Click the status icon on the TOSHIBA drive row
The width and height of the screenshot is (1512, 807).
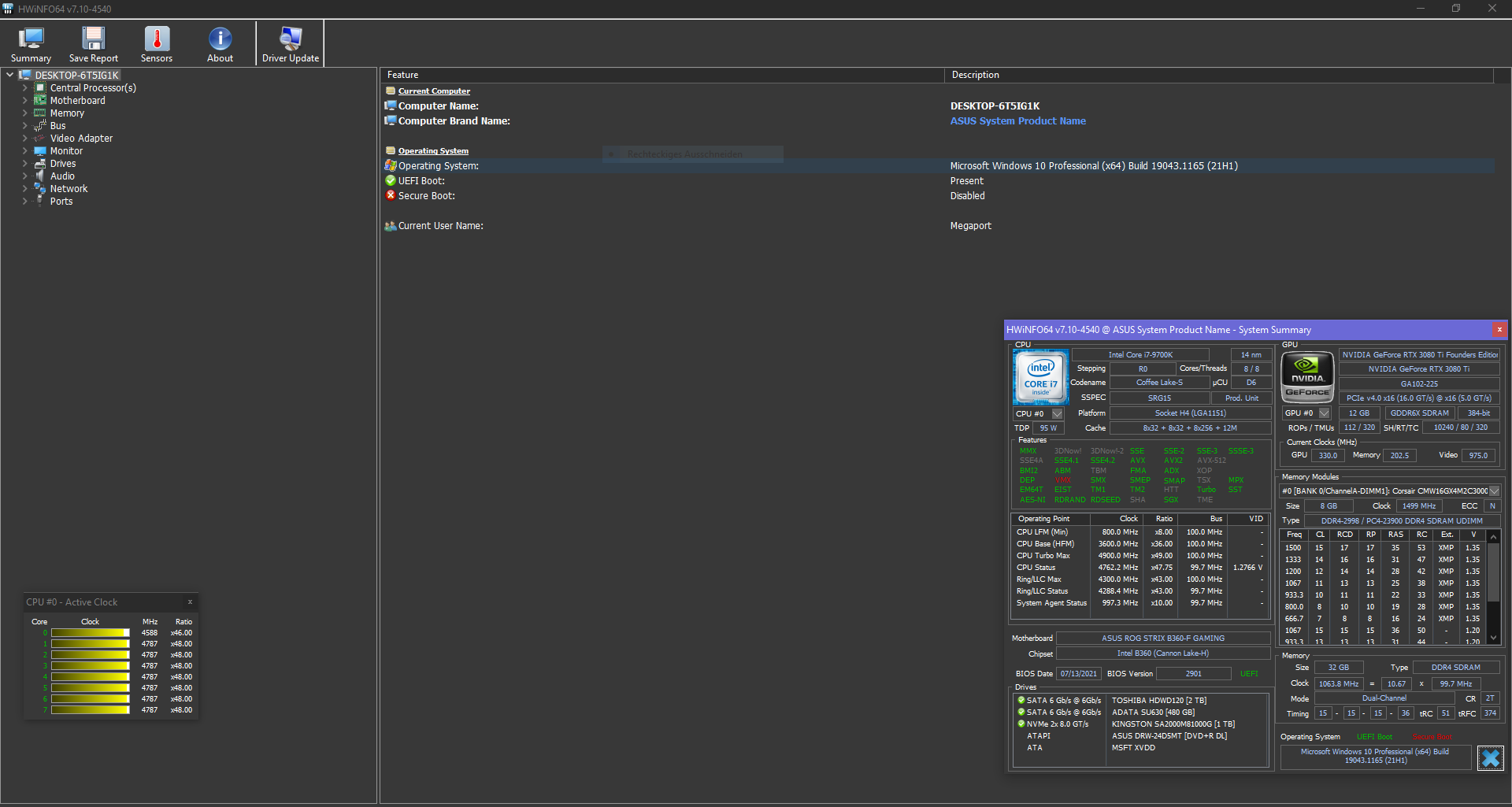coord(1021,700)
